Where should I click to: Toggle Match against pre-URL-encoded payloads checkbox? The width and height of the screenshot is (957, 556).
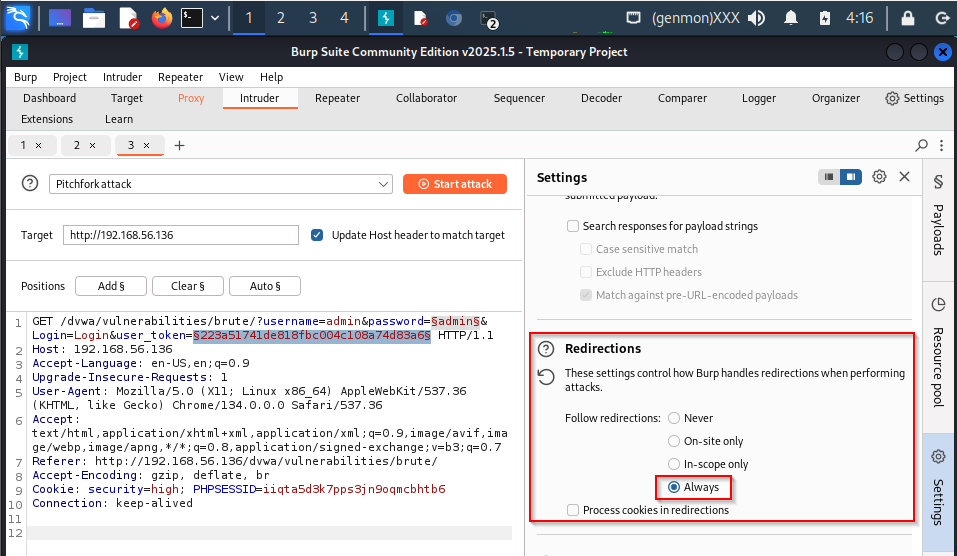pyautogui.click(x=585, y=295)
